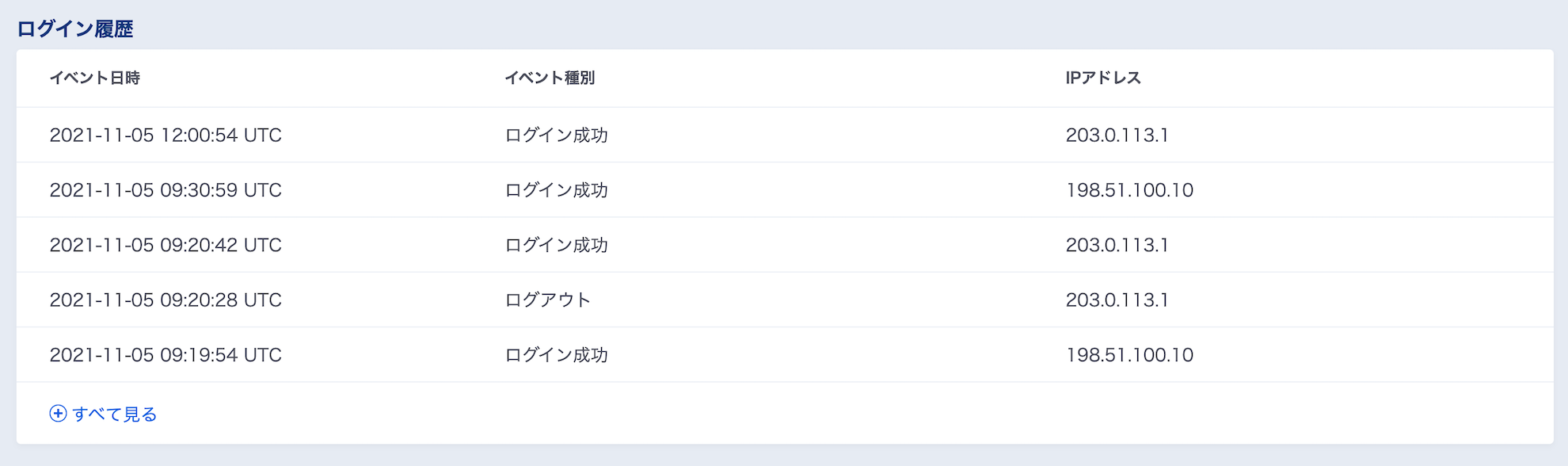Select the 2021-11-05 12:00:54 UTC timestamp
Image resolution: width=1568 pixels, height=466 pixels.
pyautogui.click(x=166, y=135)
